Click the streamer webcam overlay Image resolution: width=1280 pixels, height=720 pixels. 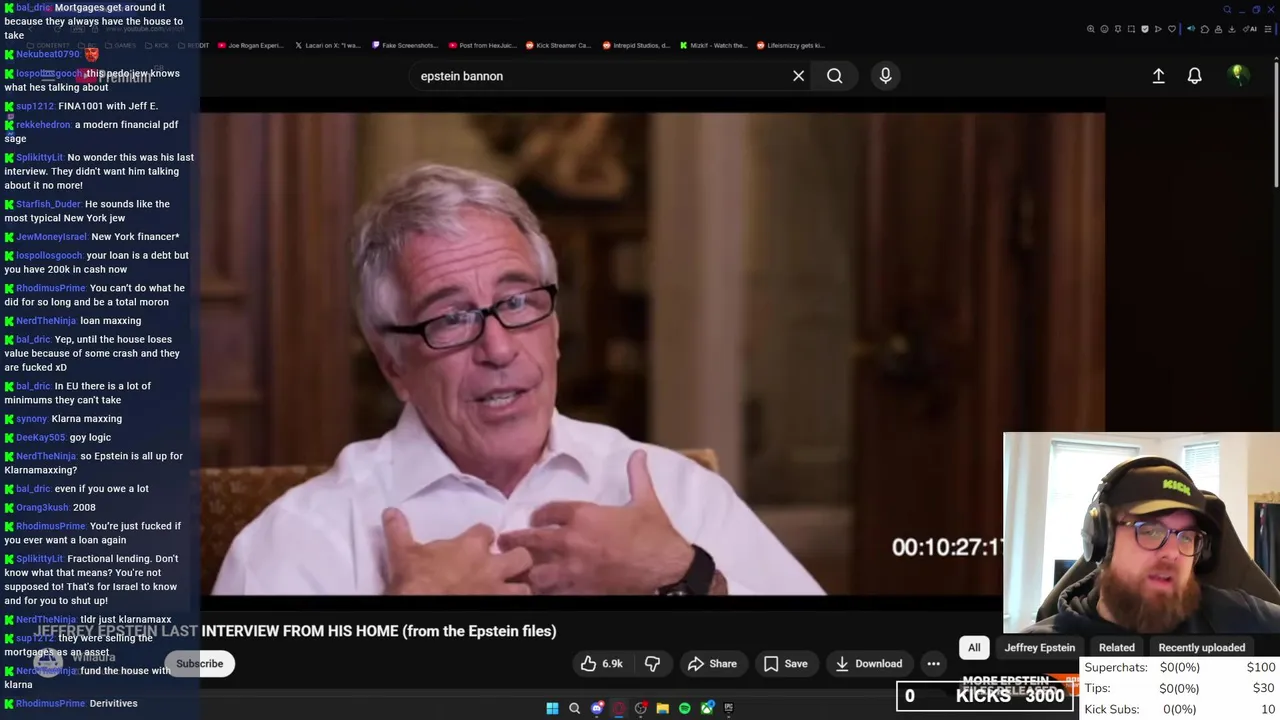tap(1141, 533)
